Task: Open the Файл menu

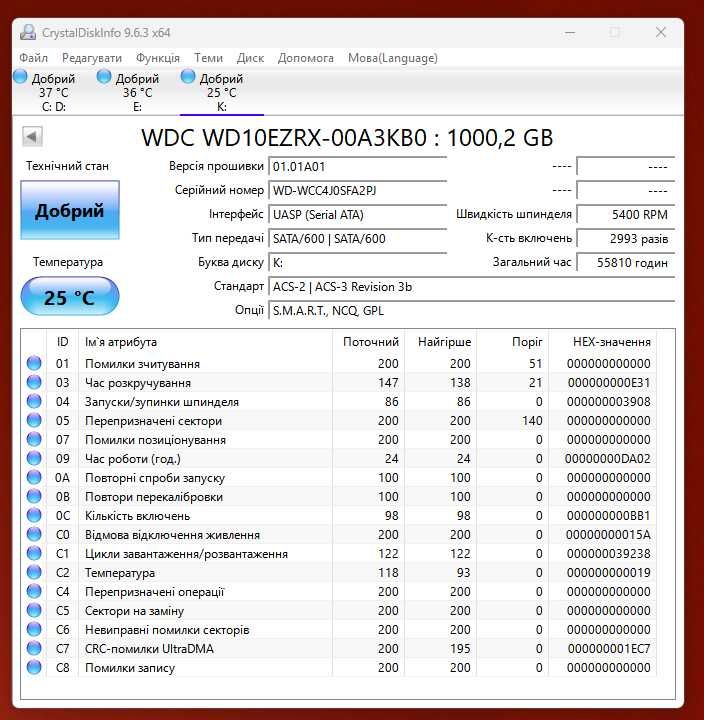Action: coord(34,58)
